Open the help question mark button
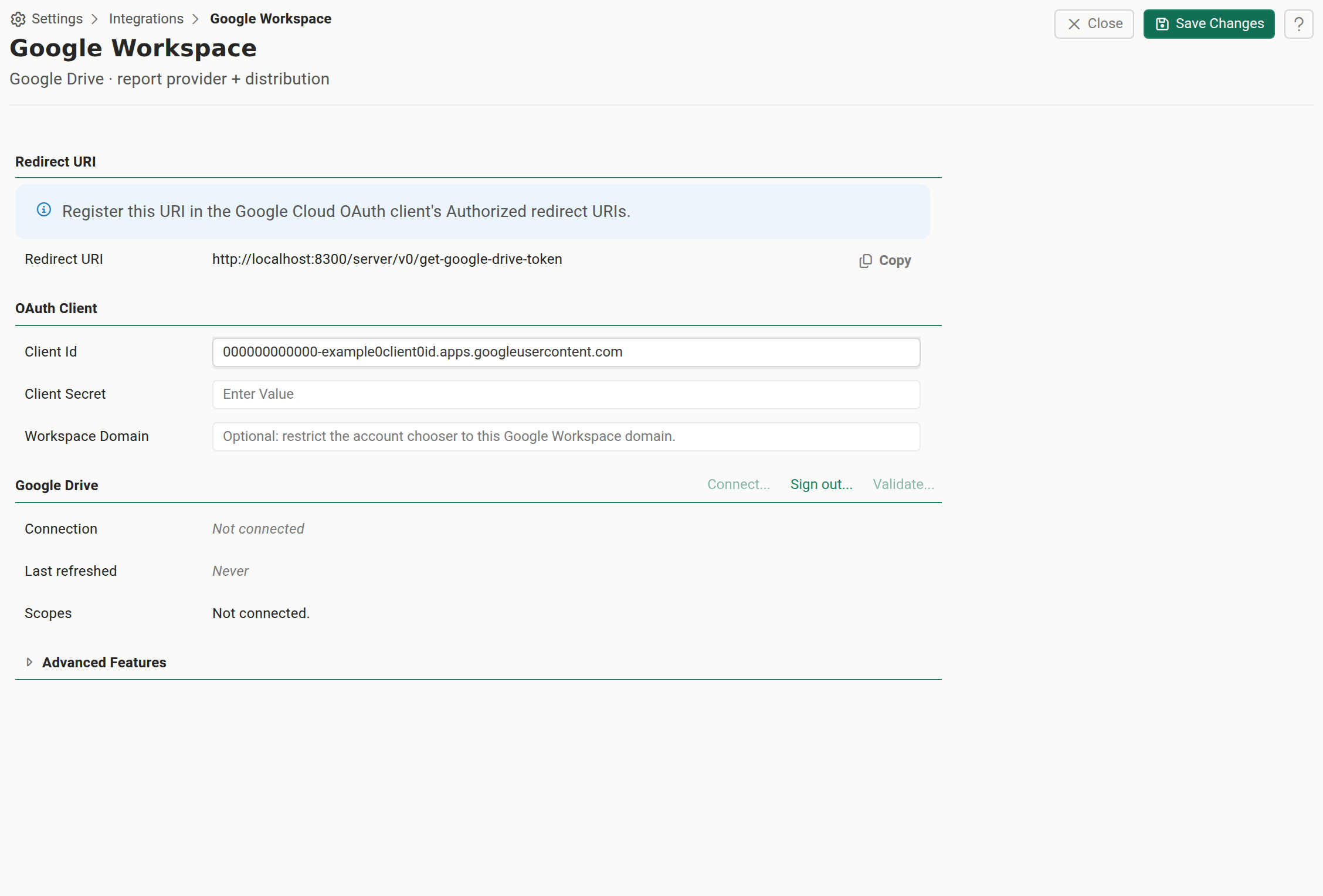This screenshot has width=1323, height=896. pyautogui.click(x=1298, y=24)
